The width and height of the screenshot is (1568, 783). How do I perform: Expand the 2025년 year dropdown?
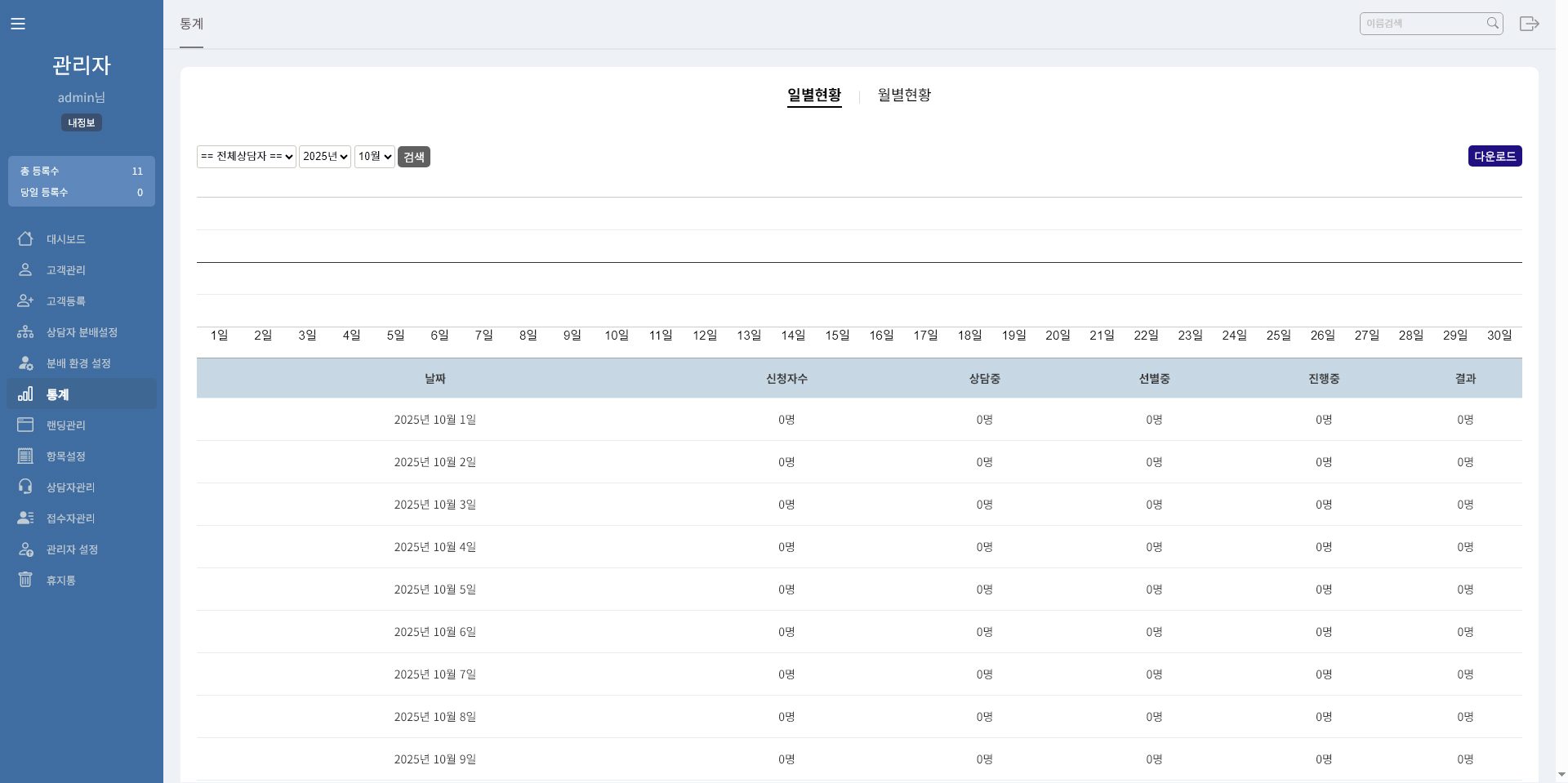coord(325,157)
